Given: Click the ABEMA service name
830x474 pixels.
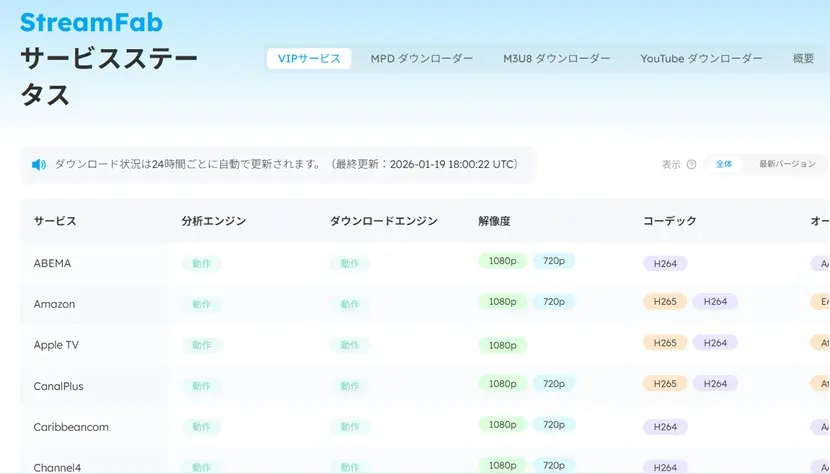Looking at the screenshot, I should pyautogui.click(x=52, y=263).
